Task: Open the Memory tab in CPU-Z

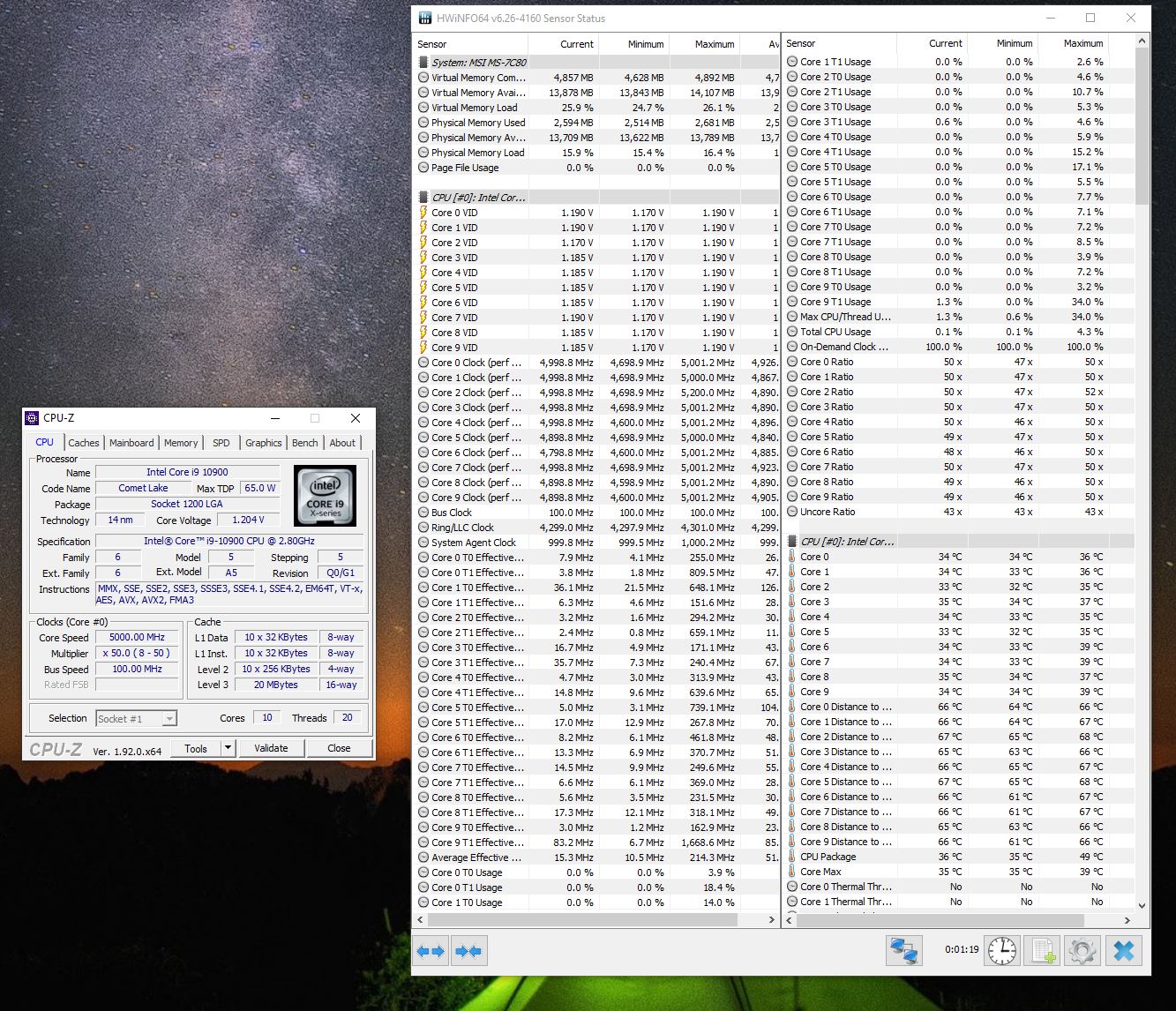Action: tap(181, 443)
